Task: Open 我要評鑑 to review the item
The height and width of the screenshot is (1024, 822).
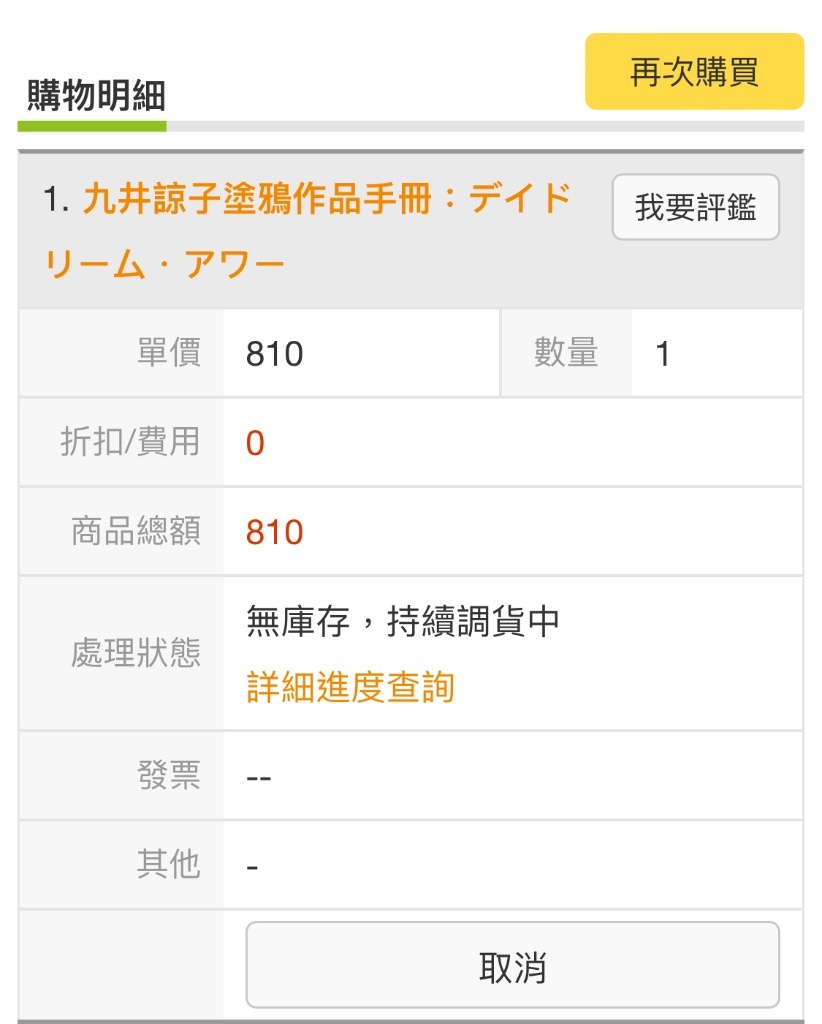Action: (695, 207)
